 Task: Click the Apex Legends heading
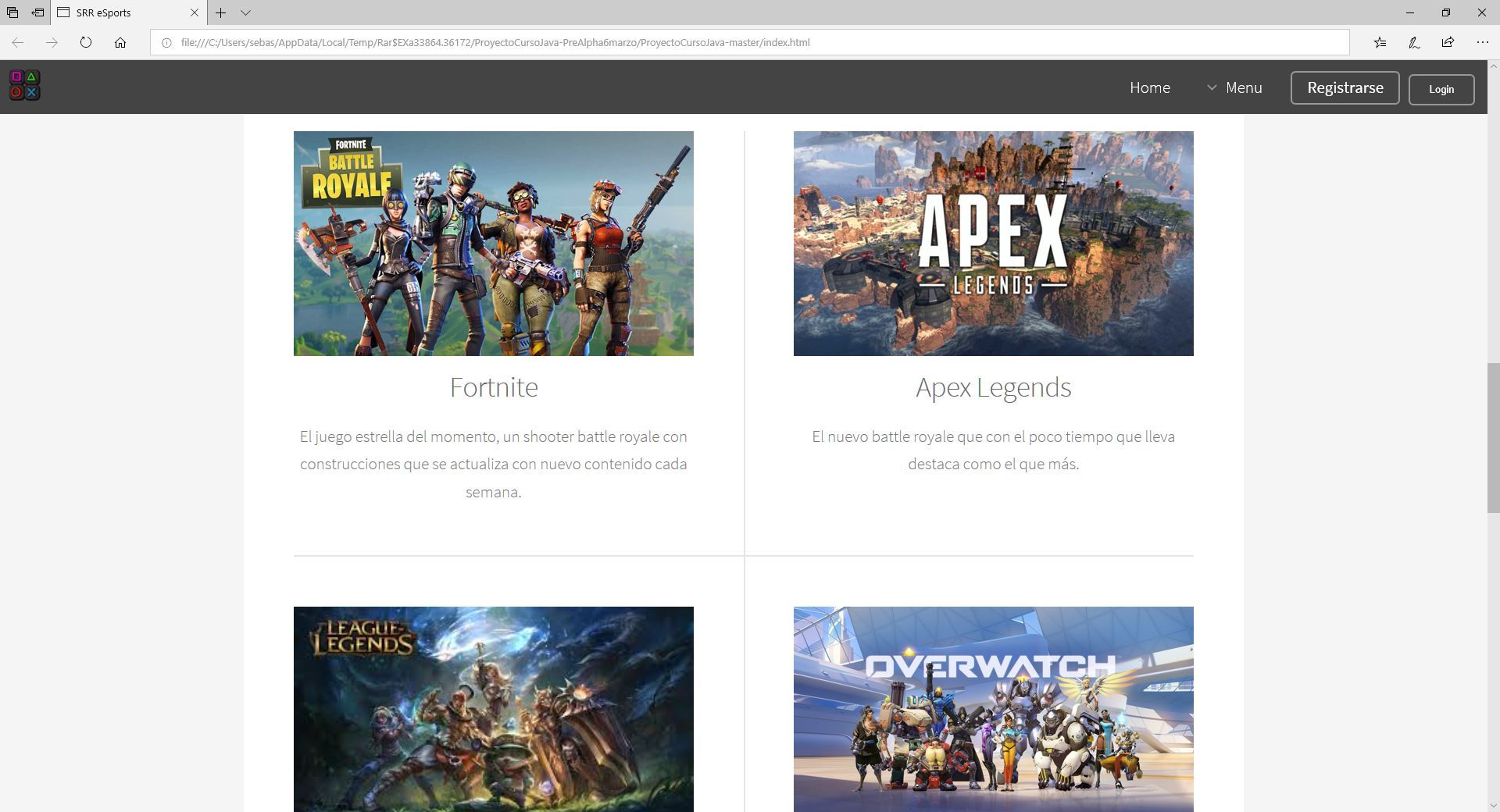pos(994,387)
